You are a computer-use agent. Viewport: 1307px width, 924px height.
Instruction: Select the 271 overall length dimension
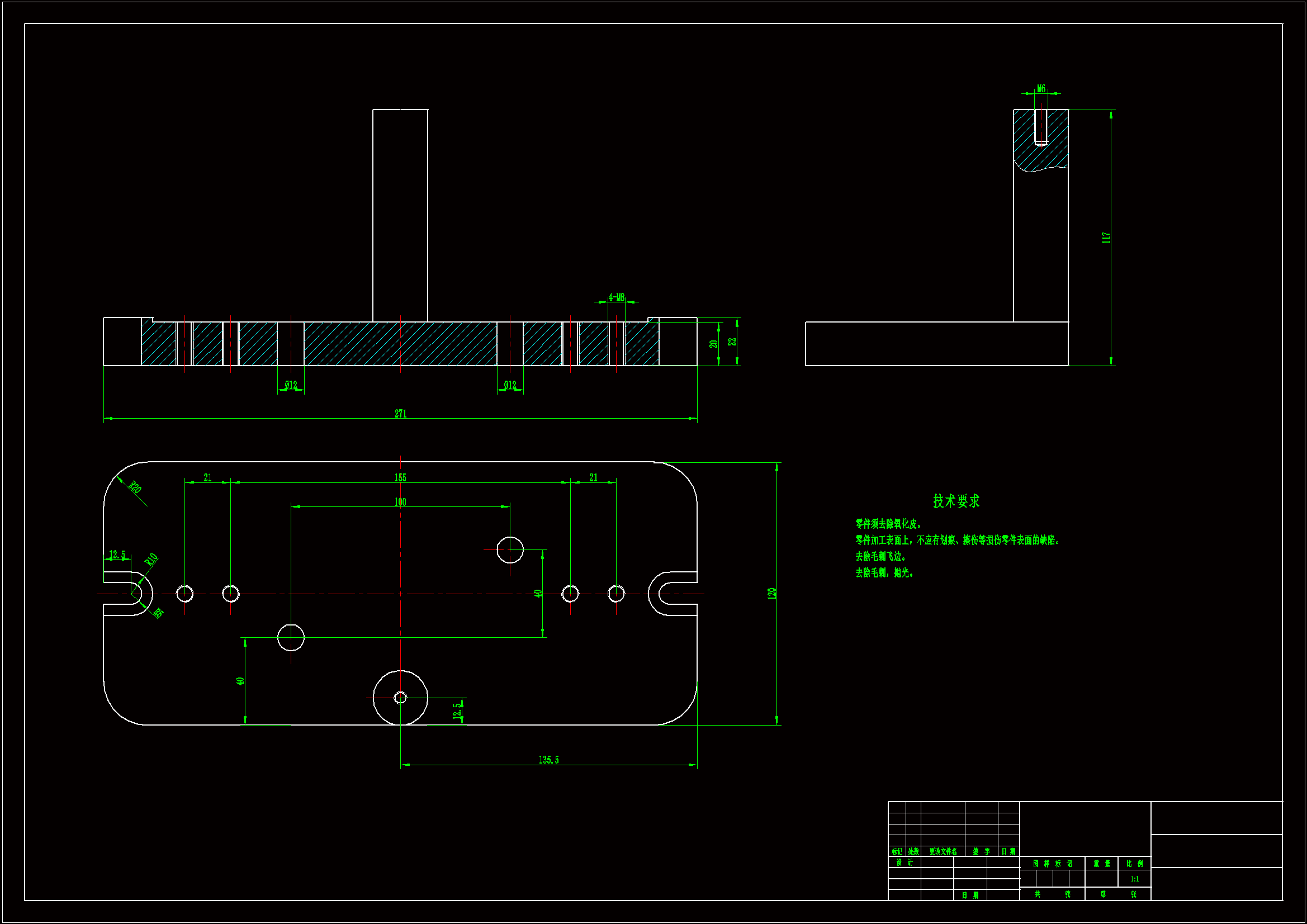(x=400, y=413)
